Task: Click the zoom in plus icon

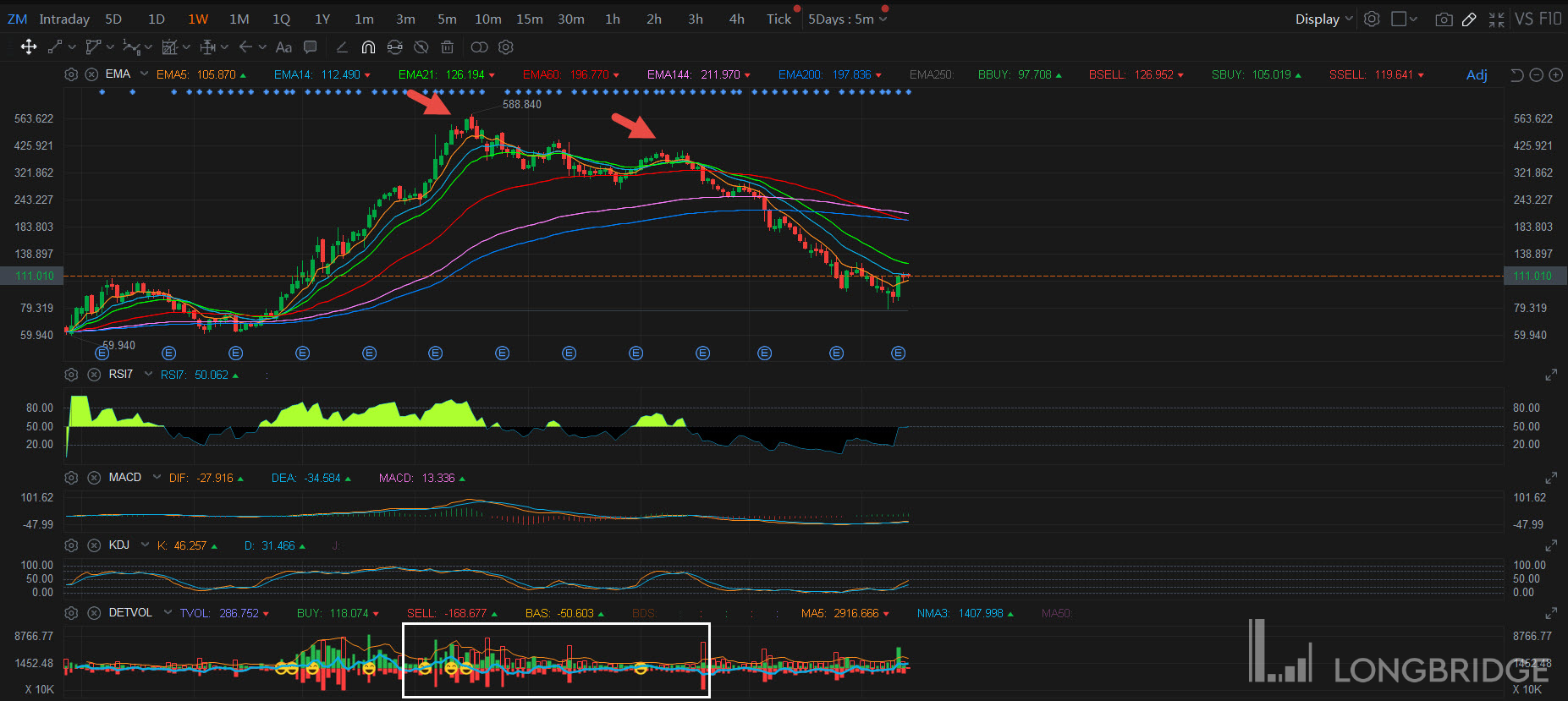Action: (x=1555, y=75)
